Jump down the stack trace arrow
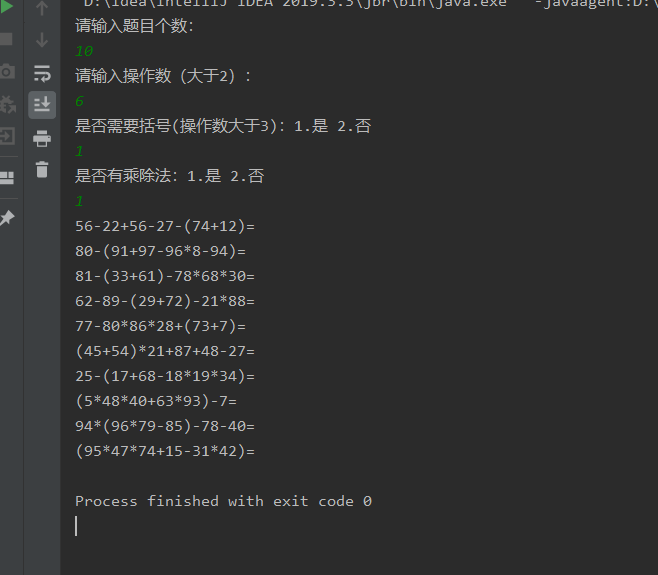 tap(42, 40)
